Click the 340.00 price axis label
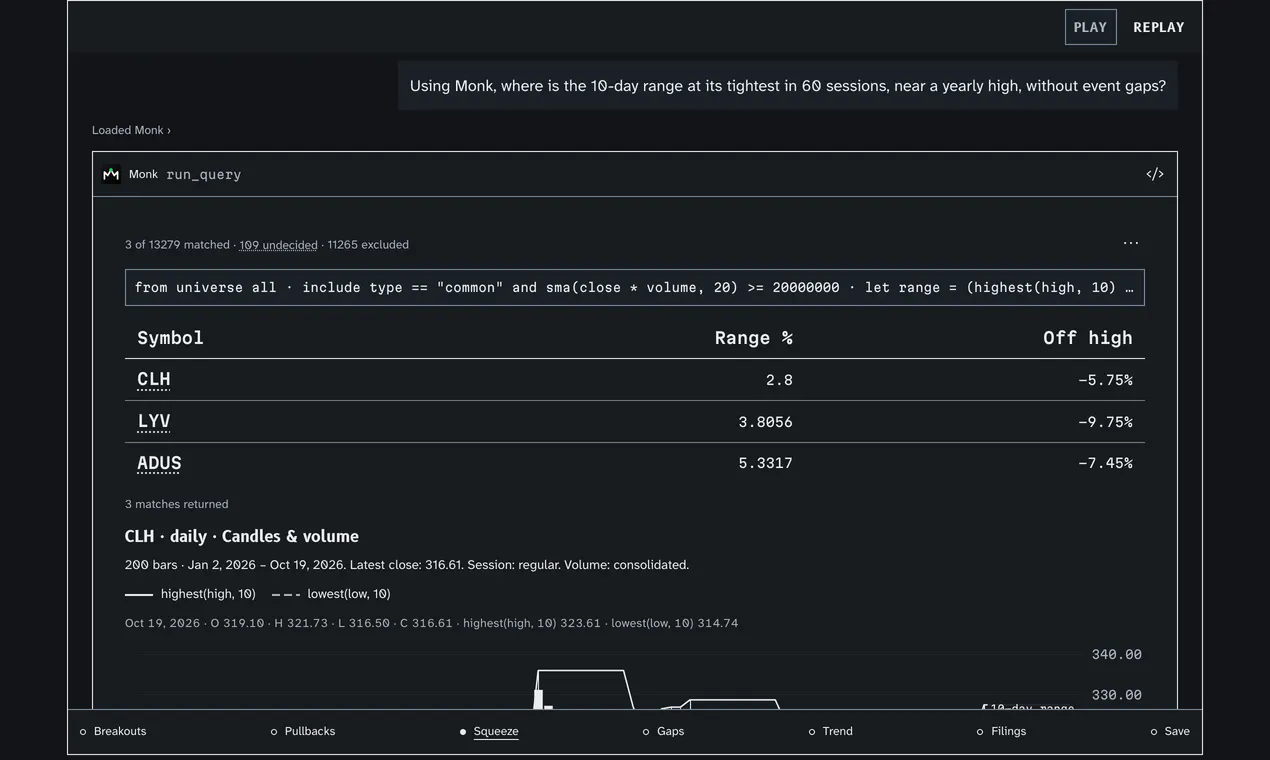The width and height of the screenshot is (1270, 760). click(x=1116, y=655)
